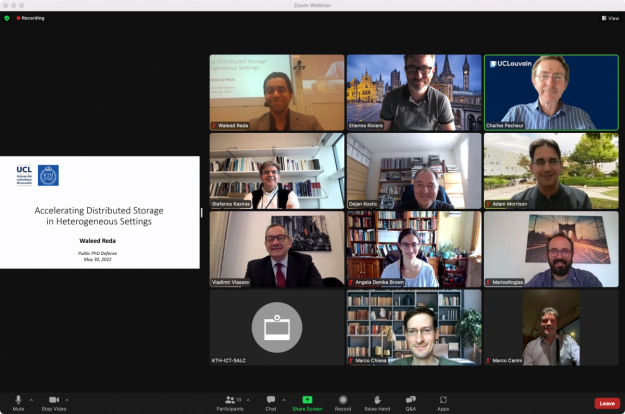
Task: Select Charles Pecheur's video tile
Action: [550, 92]
